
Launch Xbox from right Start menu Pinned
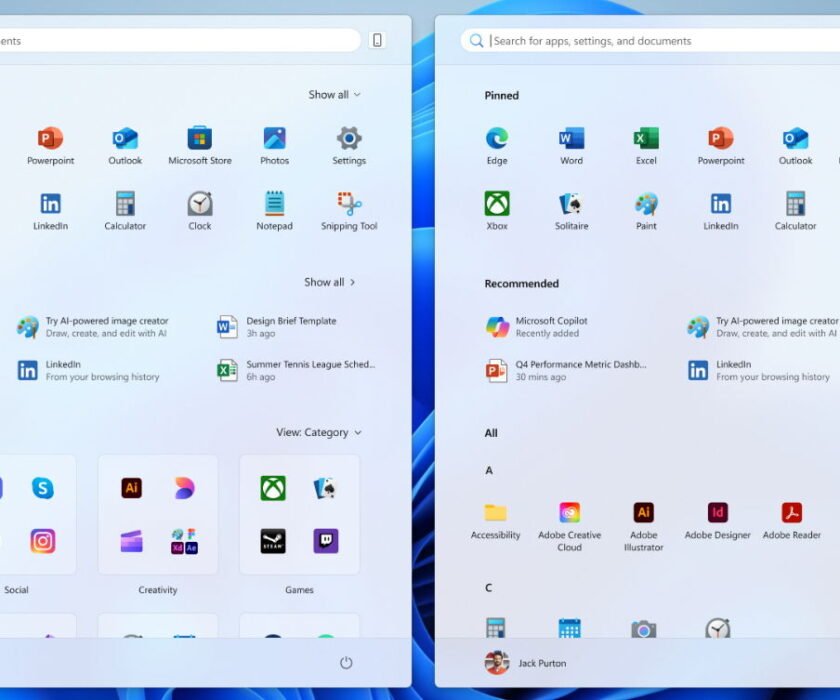point(497,211)
